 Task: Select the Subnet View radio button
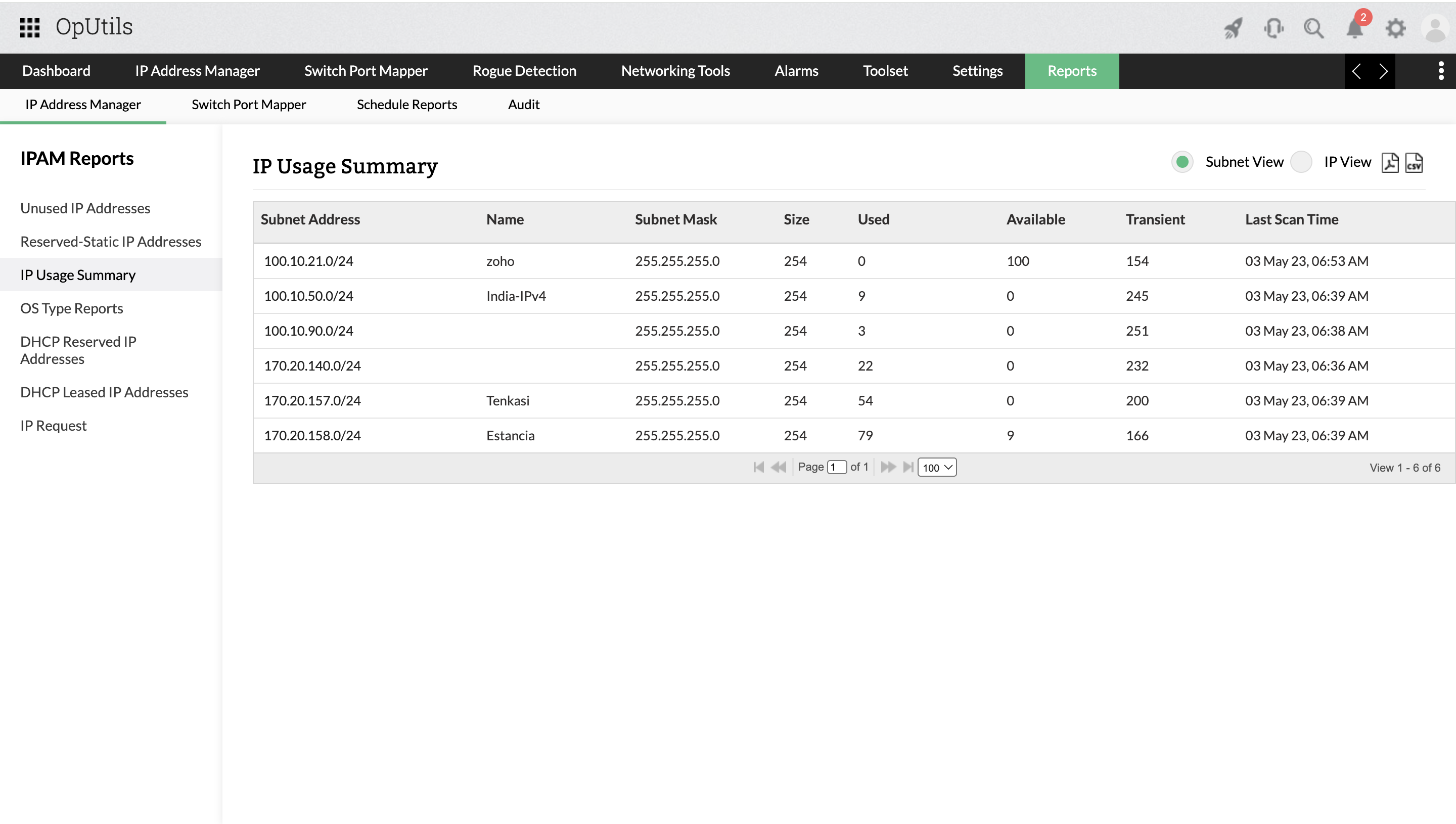pos(1182,162)
